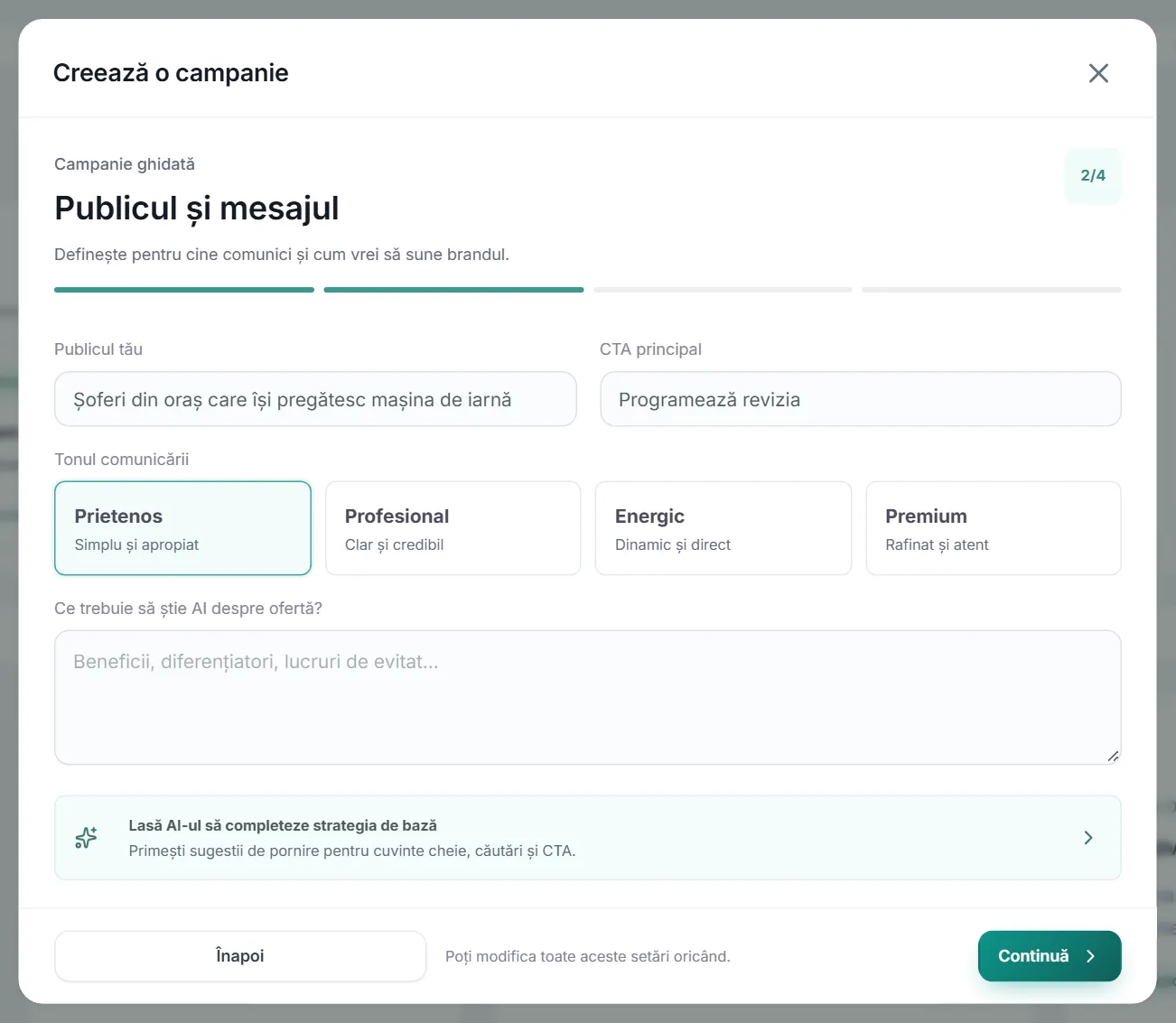Open AI strategy suggestion via chevron arrow

1088,838
